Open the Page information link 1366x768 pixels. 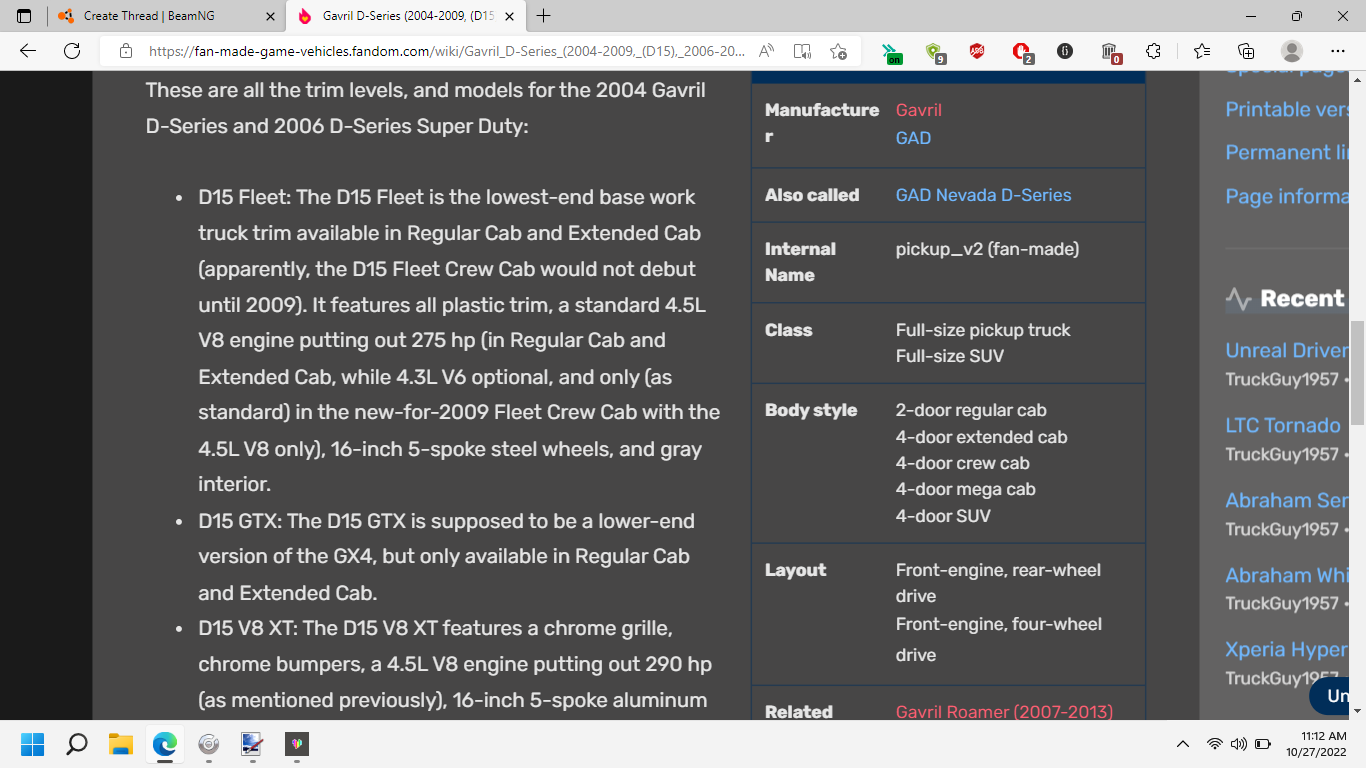click(1287, 196)
